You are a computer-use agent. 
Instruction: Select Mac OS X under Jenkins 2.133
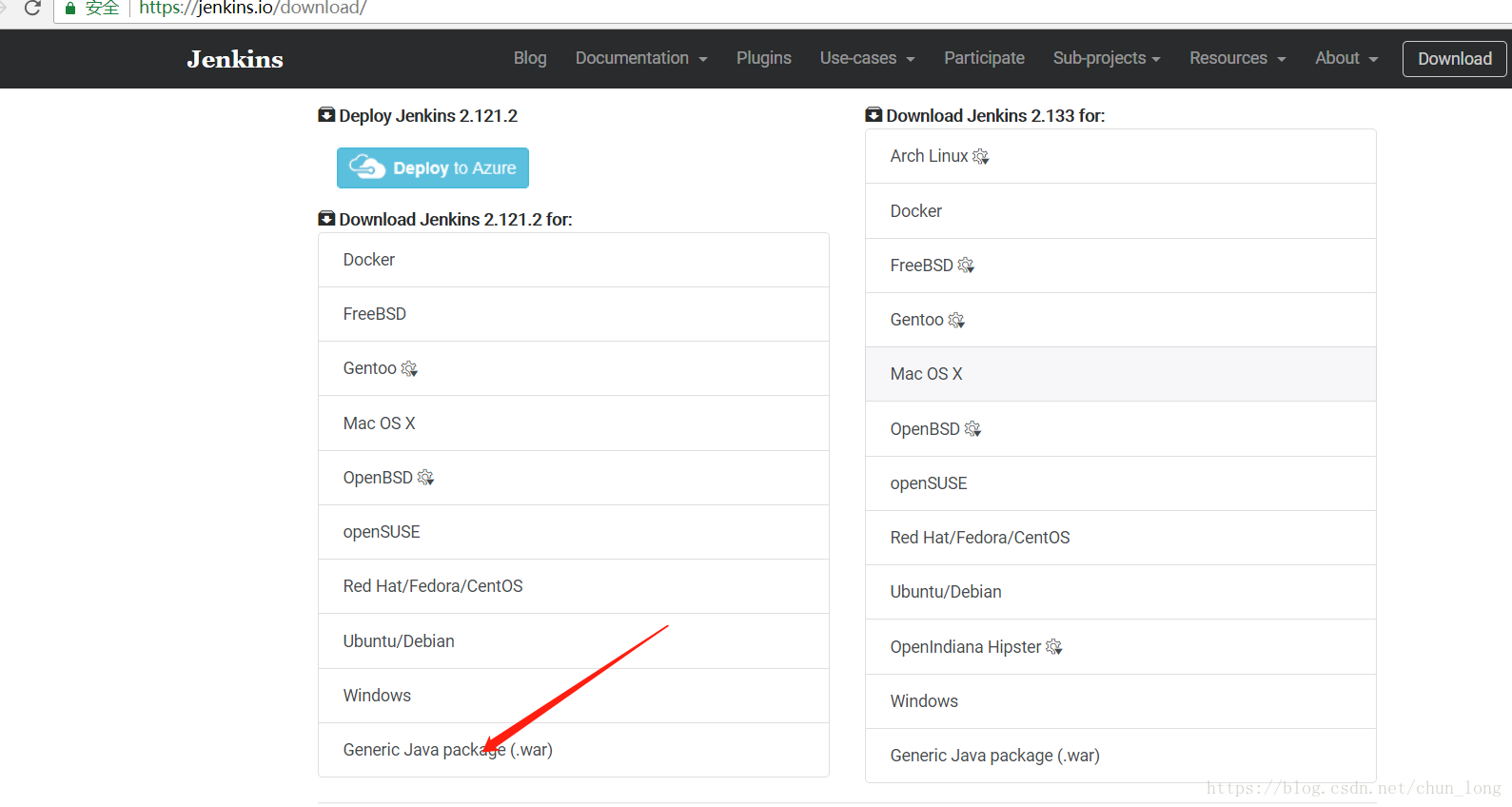pyautogui.click(x=1121, y=374)
